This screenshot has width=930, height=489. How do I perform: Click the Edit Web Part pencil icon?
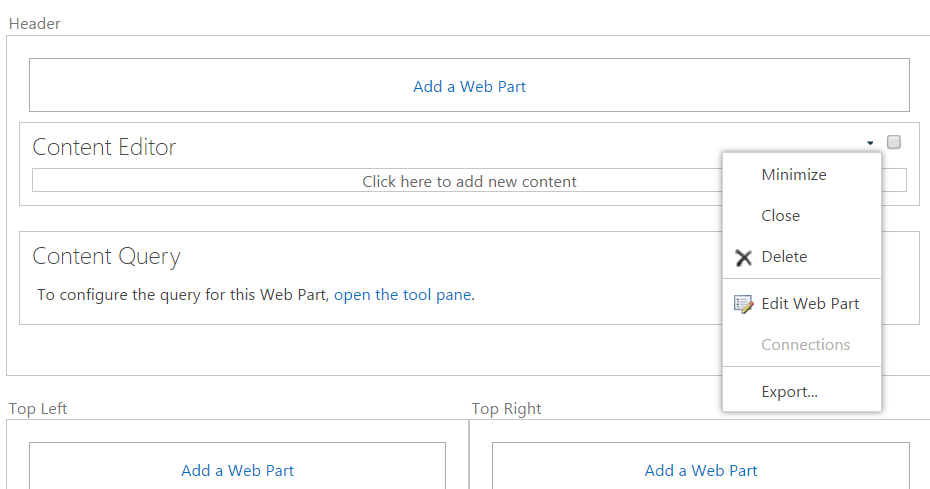pos(743,304)
